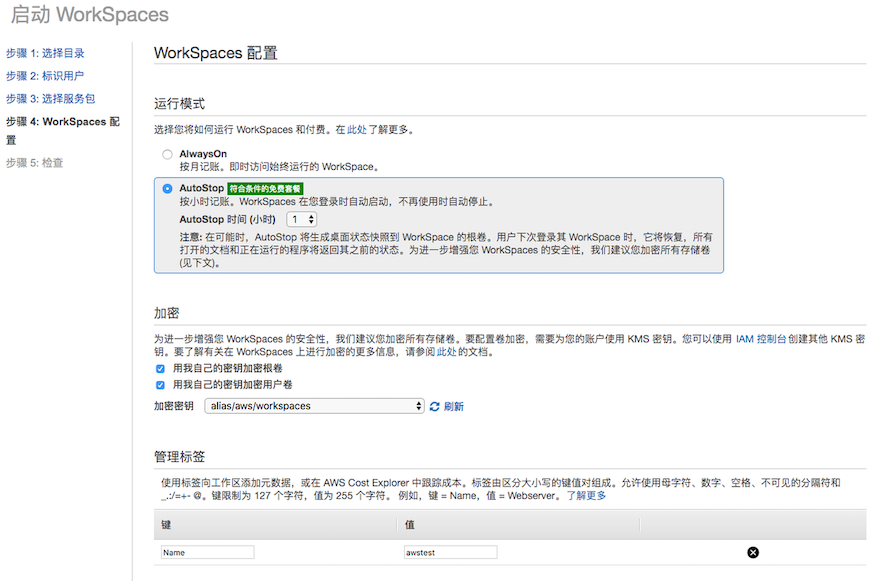The image size is (880, 581).
Task: Toggle 用我自己的密钥加密用户卷 checkbox
Action: coord(161,385)
